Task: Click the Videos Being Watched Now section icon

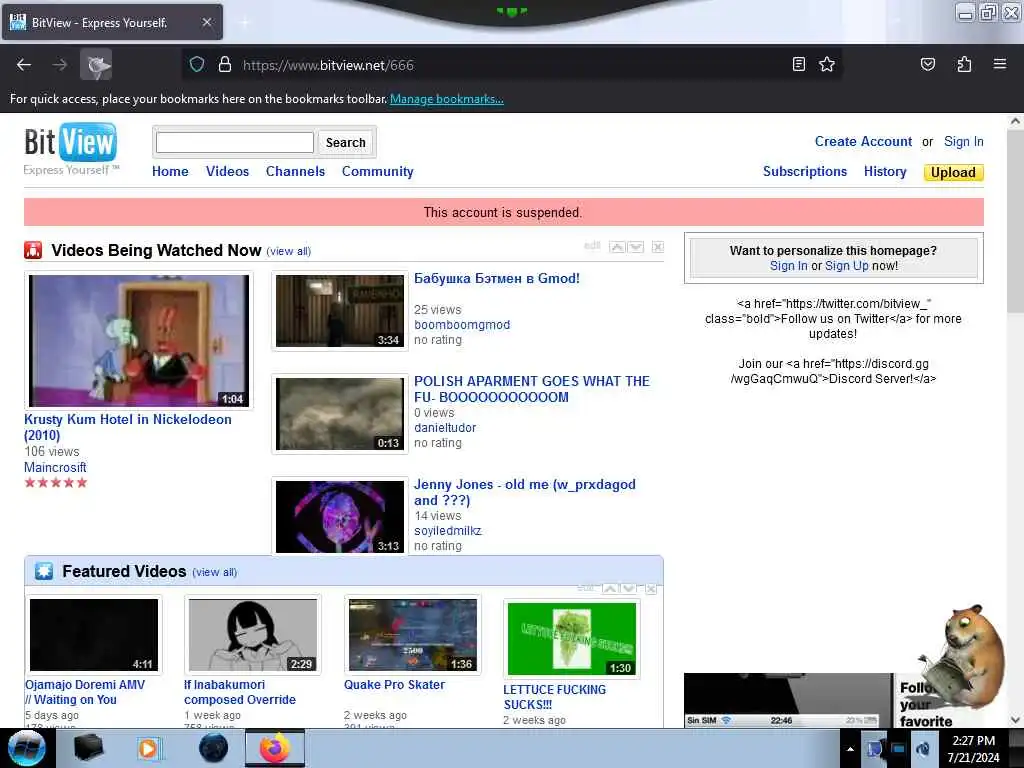Action: (33, 250)
